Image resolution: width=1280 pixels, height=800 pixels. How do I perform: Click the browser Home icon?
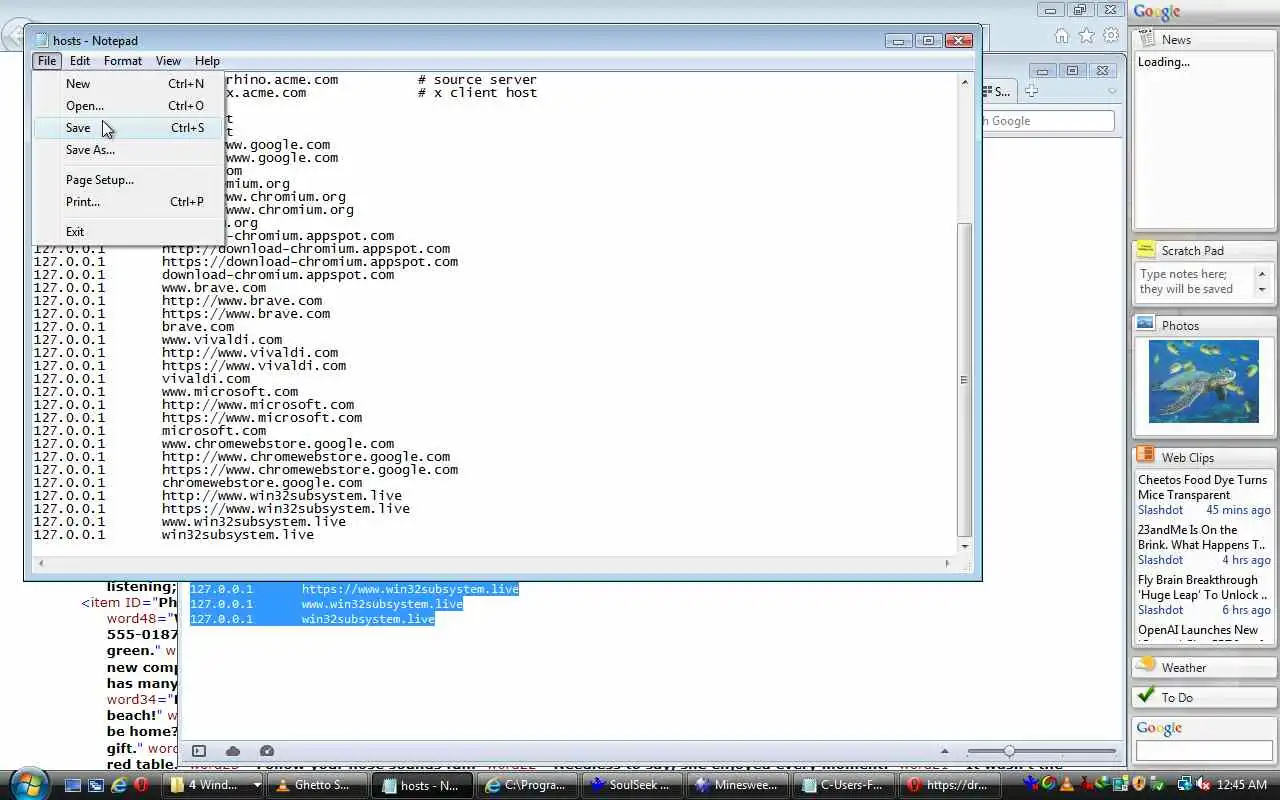1062,36
